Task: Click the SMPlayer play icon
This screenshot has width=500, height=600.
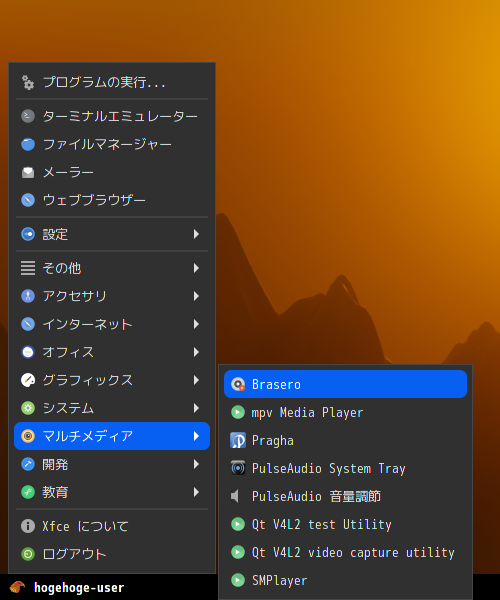Action: coord(238,580)
